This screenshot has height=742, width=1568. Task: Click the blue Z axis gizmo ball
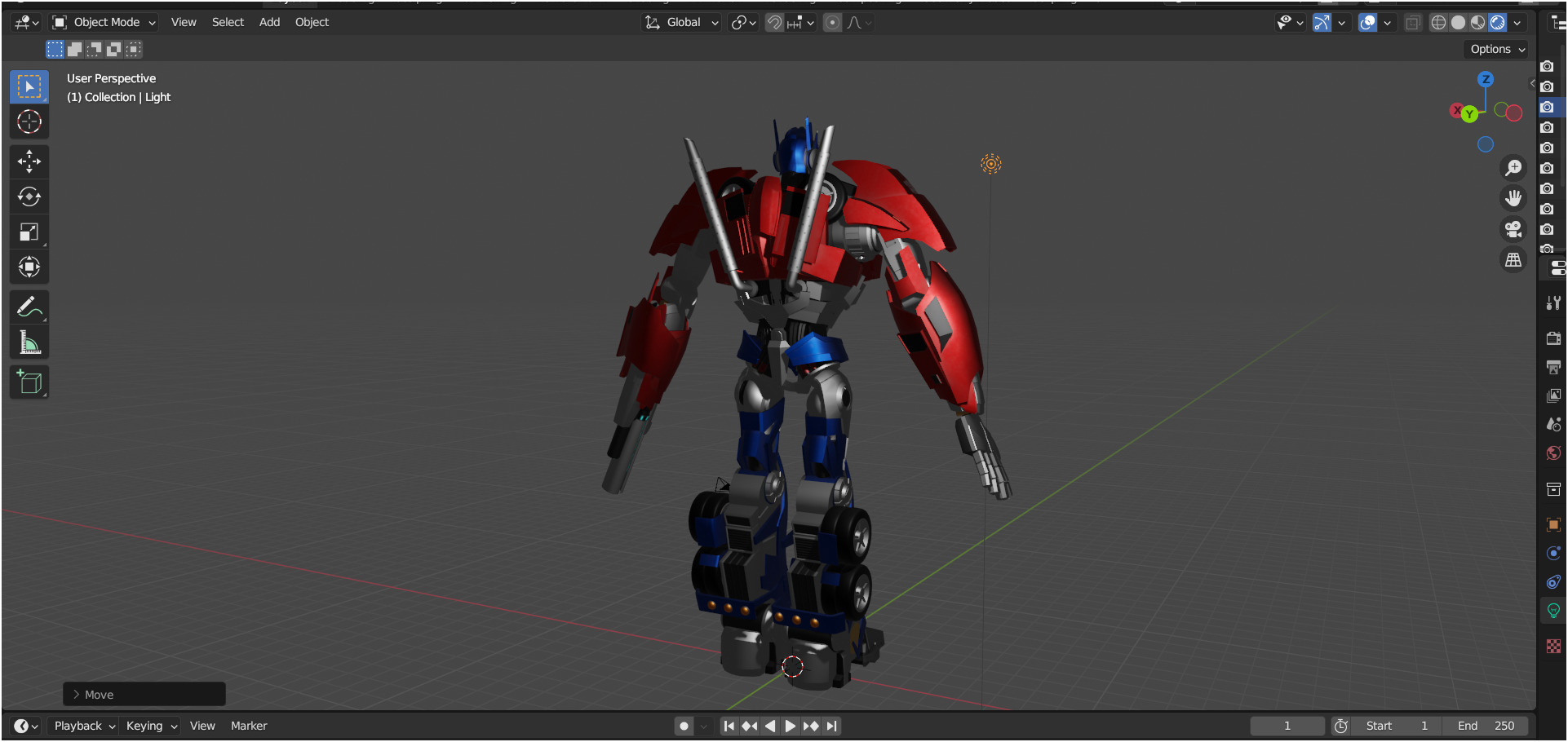coord(1486,79)
